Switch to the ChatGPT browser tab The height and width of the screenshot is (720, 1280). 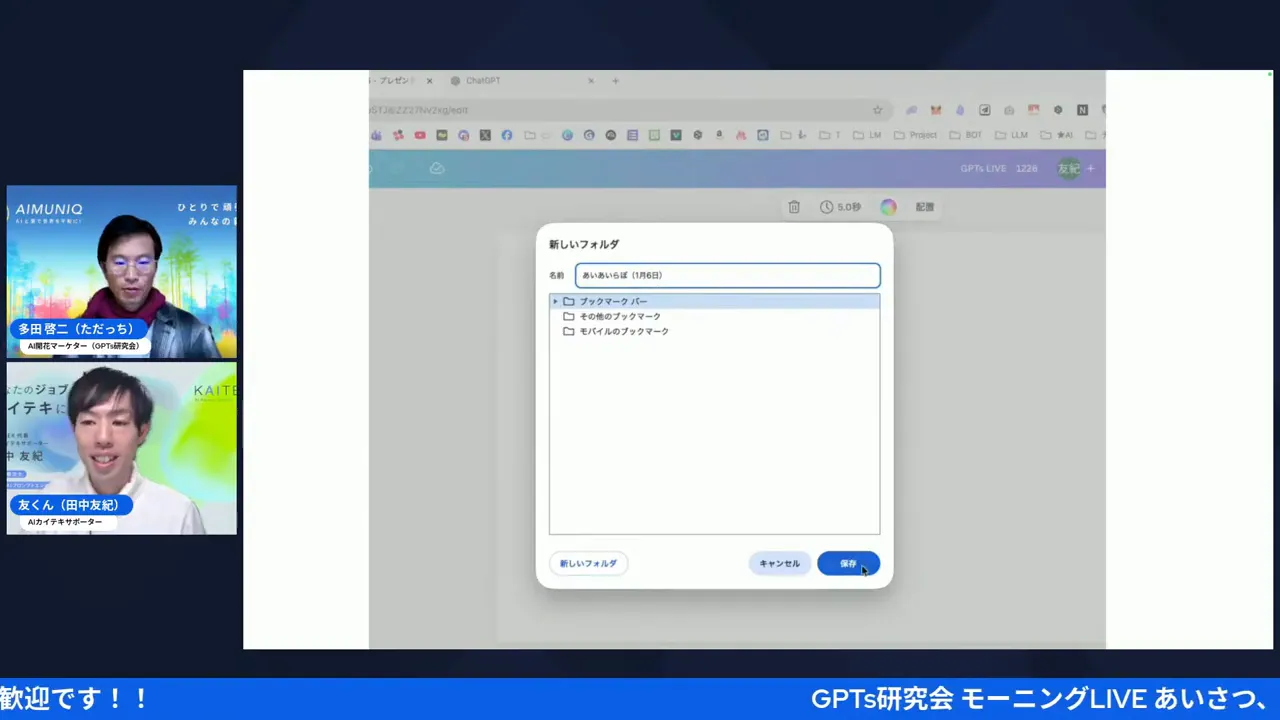pos(483,80)
